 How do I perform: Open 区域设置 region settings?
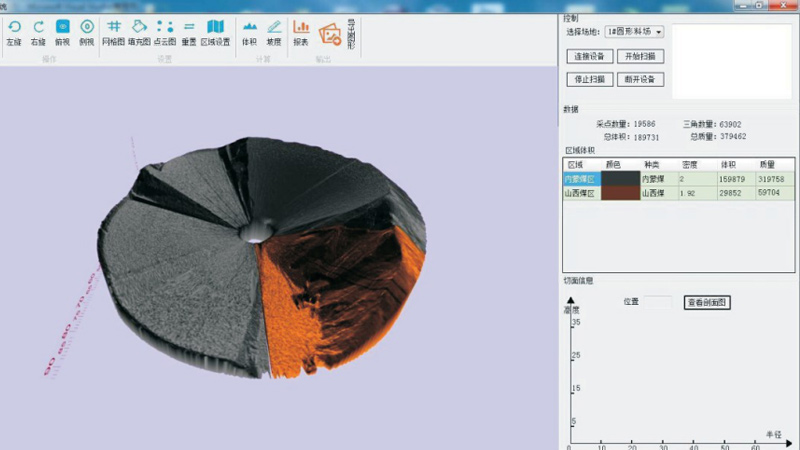pyautogui.click(x=215, y=28)
